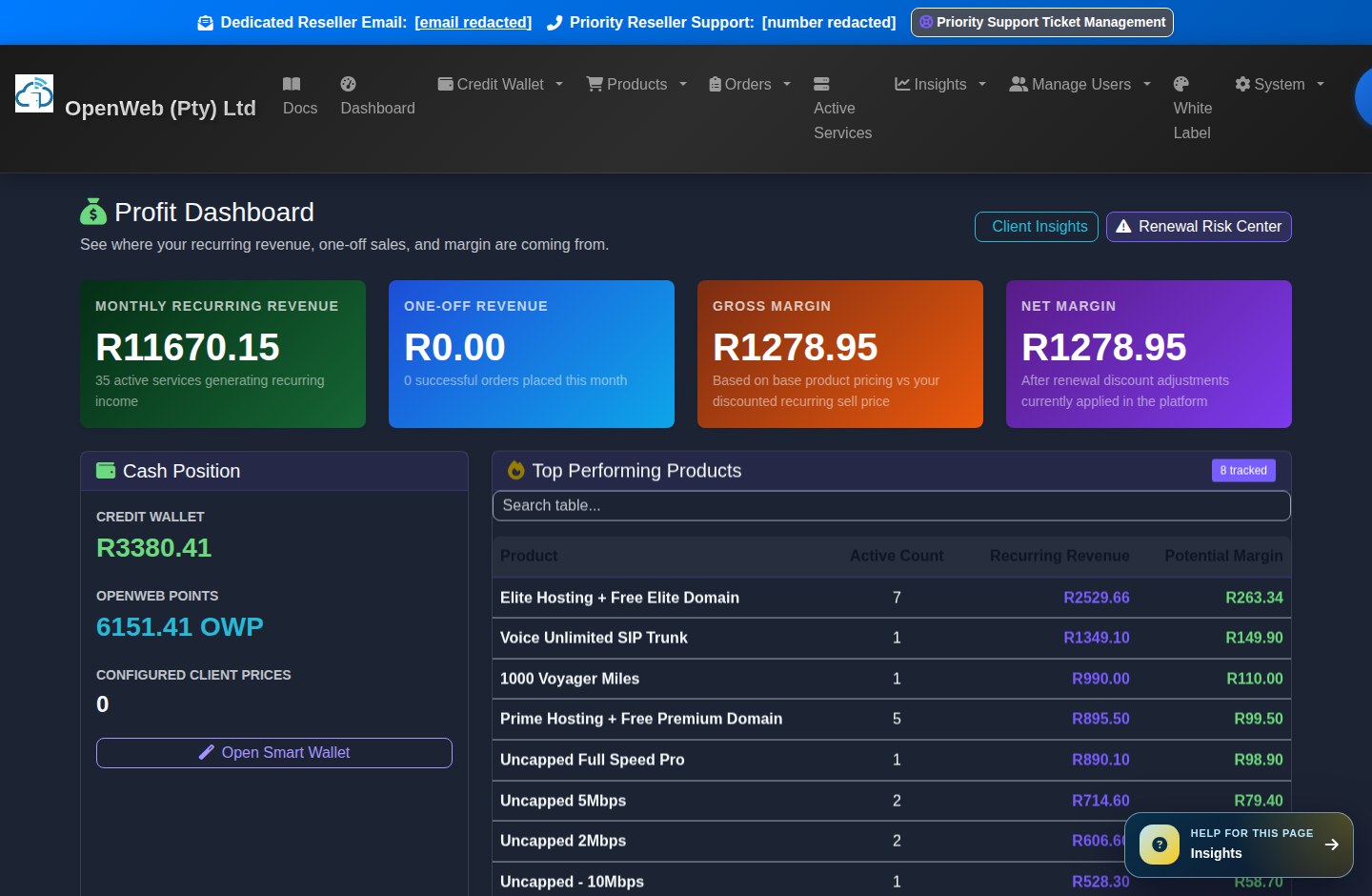Expand the Credit Wallet dropdown arrow
This screenshot has height=896, width=1372.
click(559, 84)
